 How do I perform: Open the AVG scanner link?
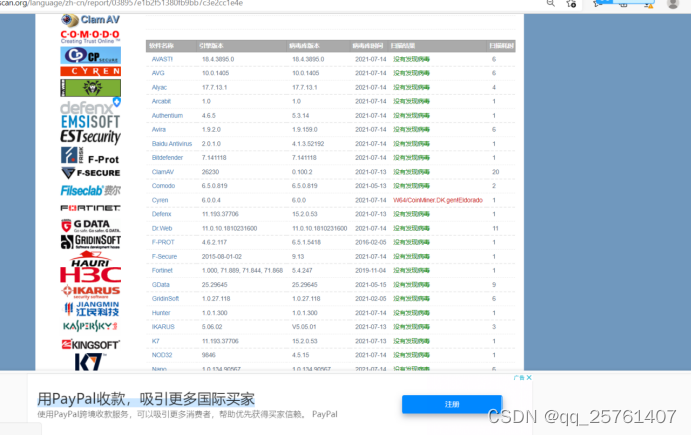pos(158,73)
